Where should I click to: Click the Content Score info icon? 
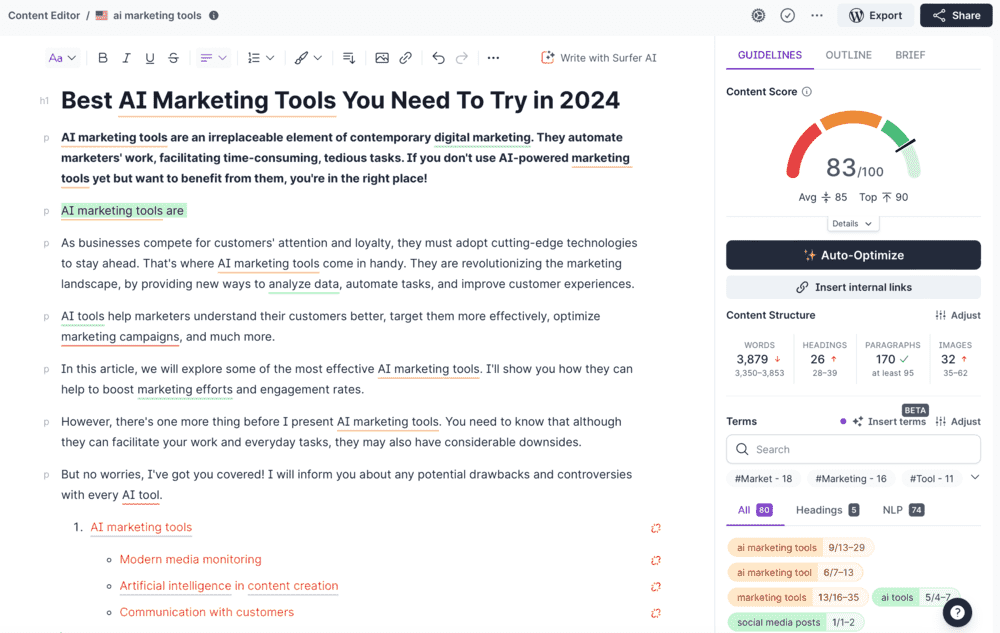[807, 92]
